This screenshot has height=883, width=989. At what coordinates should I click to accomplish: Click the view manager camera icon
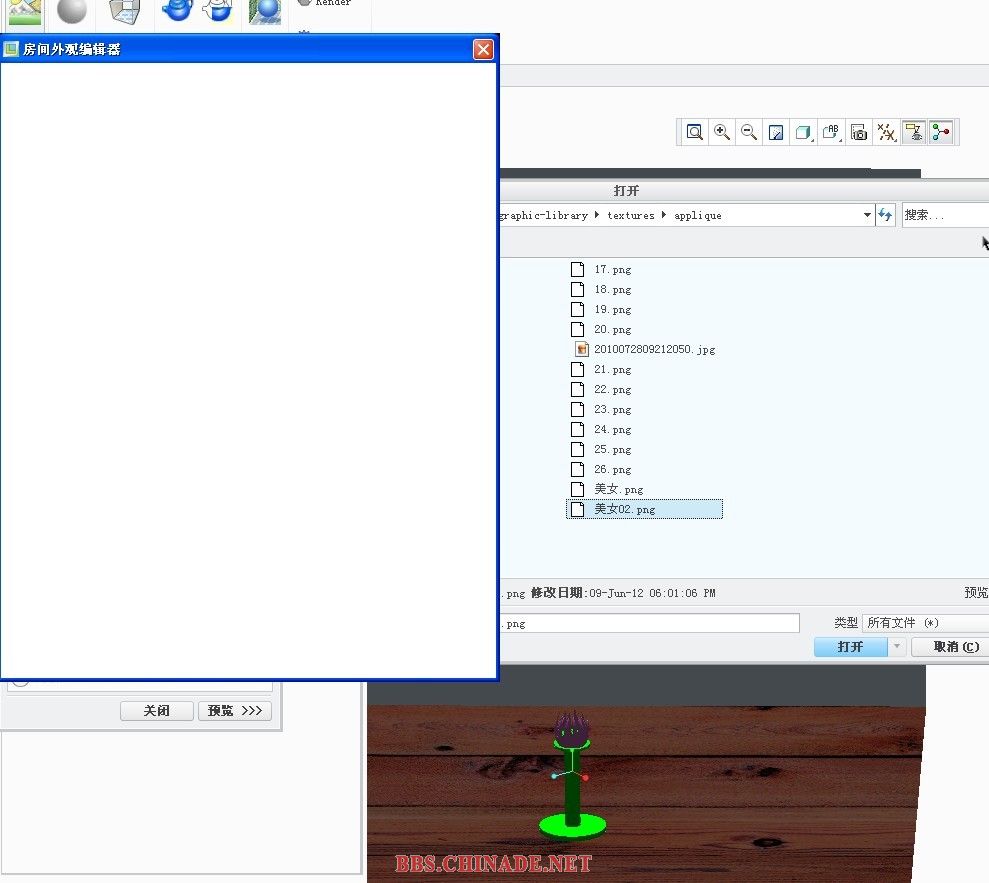click(x=858, y=132)
